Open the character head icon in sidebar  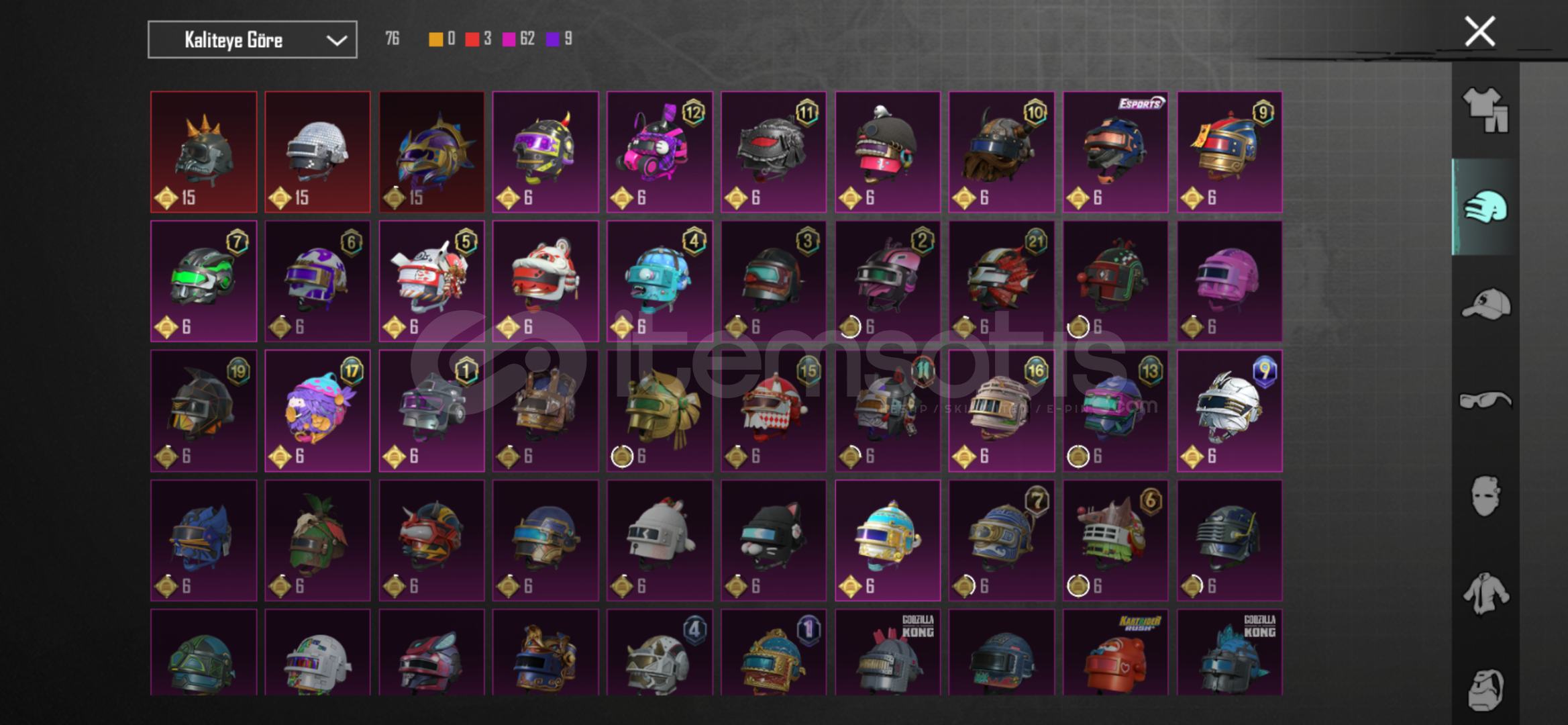click(1485, 689)
